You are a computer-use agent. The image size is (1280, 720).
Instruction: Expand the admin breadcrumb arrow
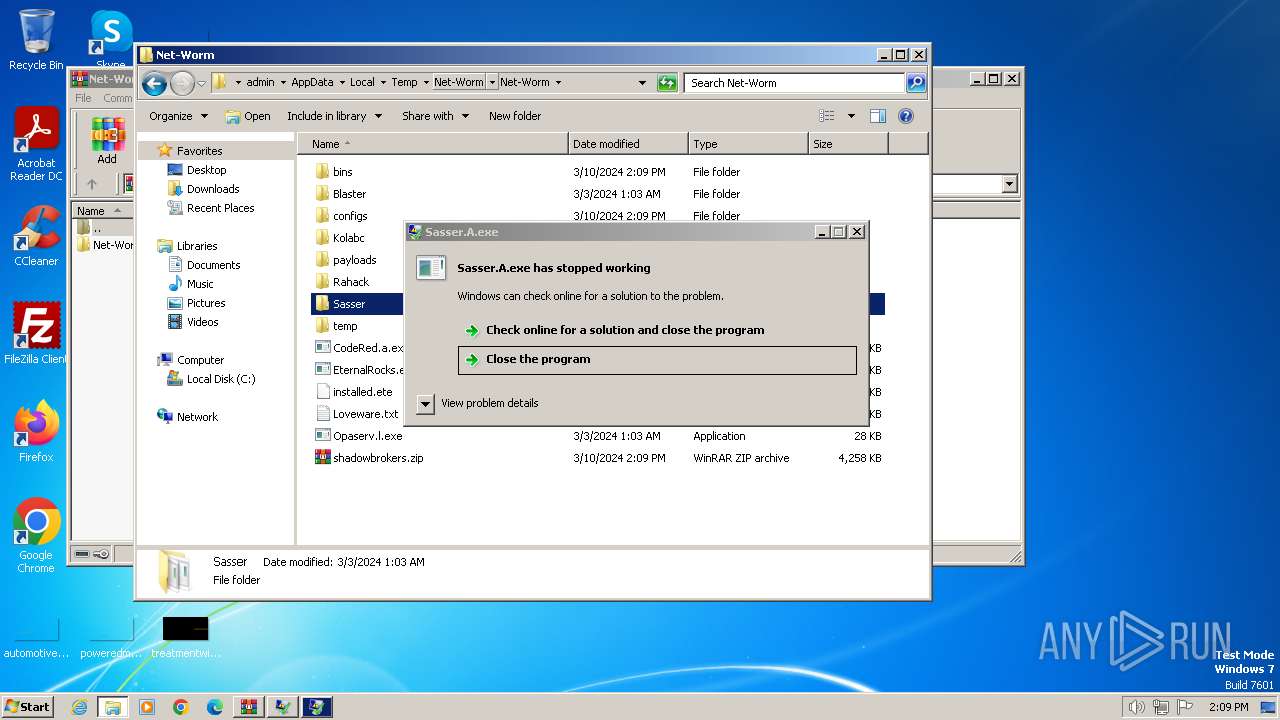283,83
